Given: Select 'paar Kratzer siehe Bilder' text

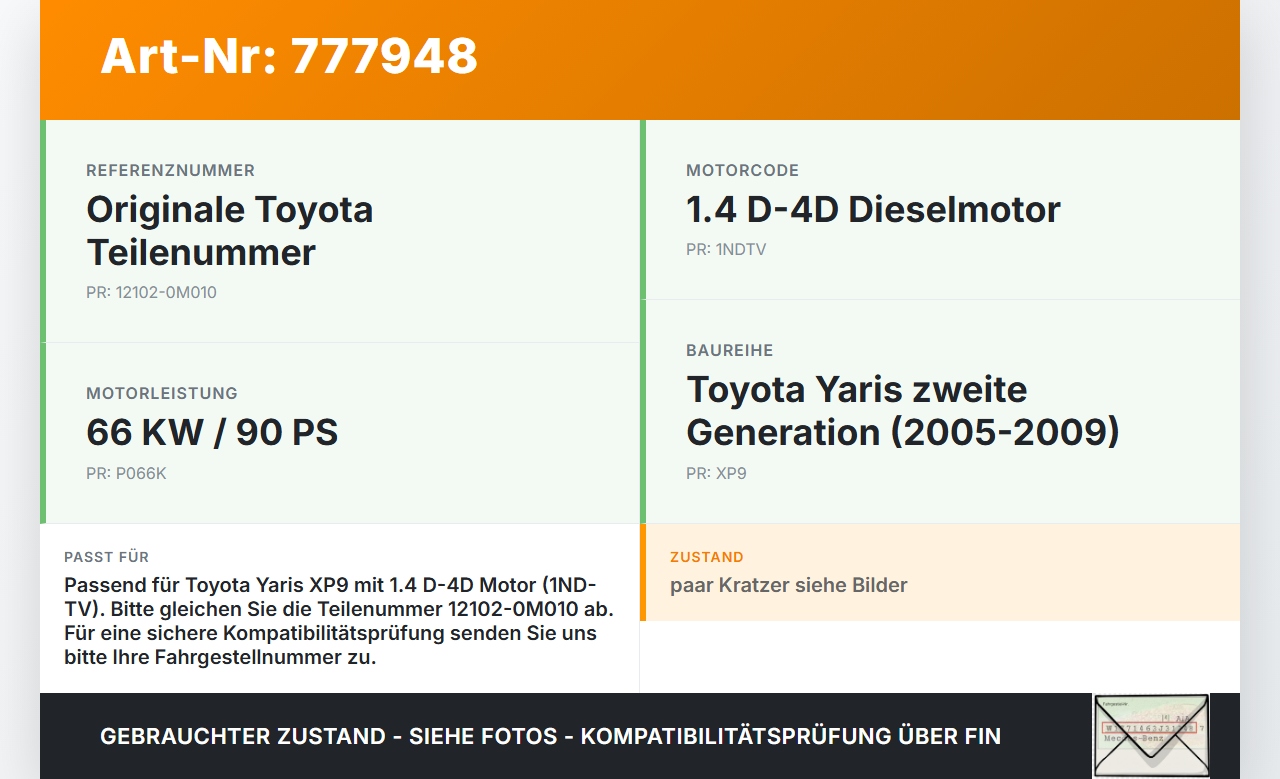Looking at the screenshot, I should pyautogui.click(x=789, y=585).
